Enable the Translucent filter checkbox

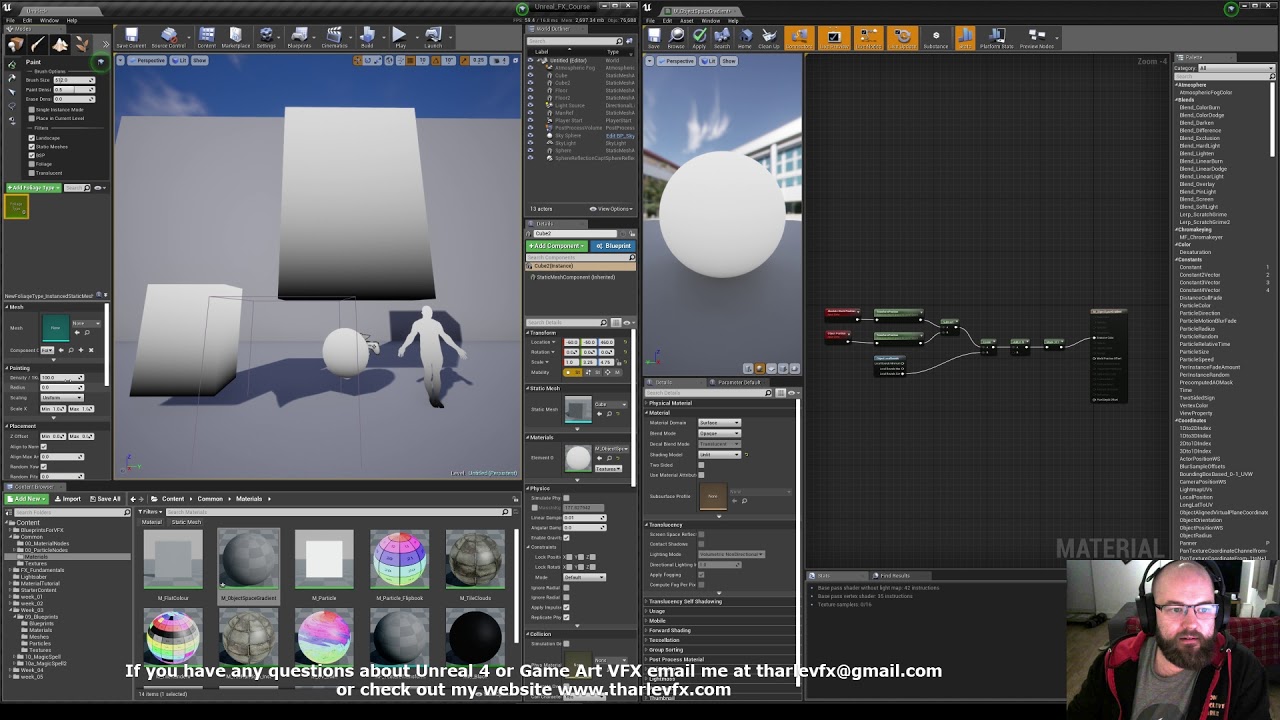[32, 173]
